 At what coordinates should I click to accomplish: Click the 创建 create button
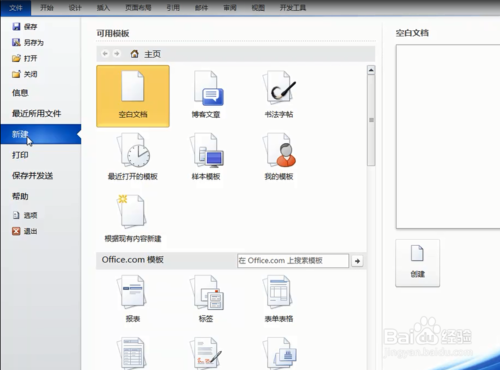417,263
